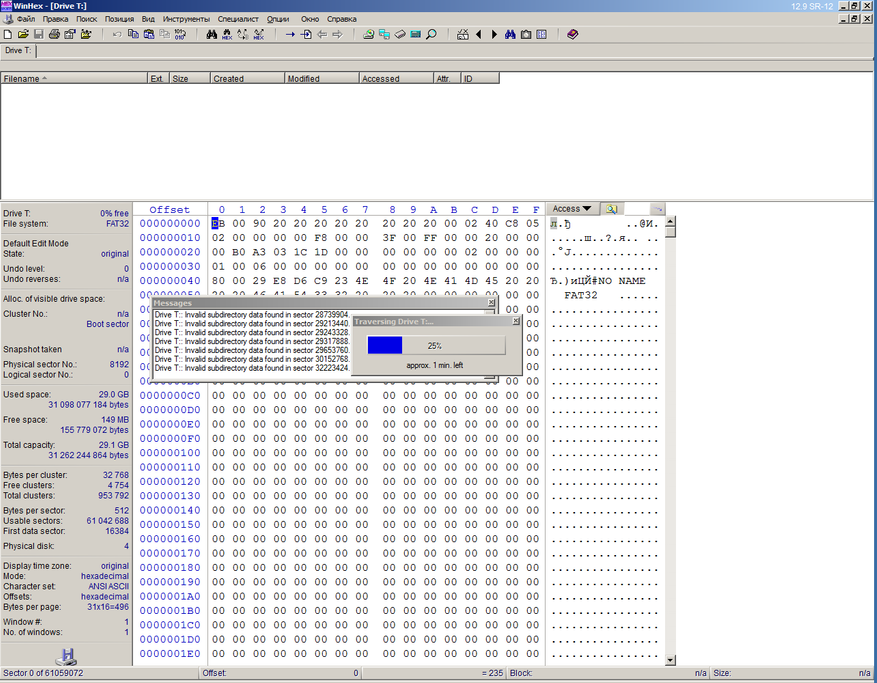
Task: Click the 25% traversal progress bar
Action: click(x=435, y=345)
